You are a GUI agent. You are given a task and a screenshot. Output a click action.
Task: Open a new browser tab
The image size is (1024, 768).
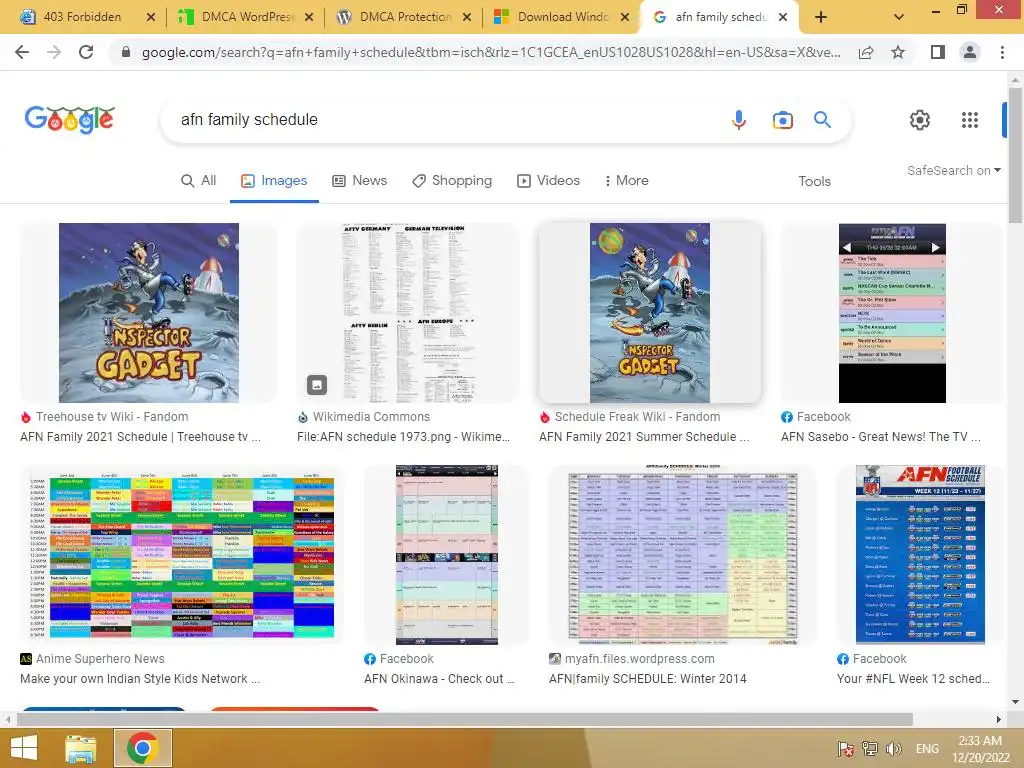(821, 17)
